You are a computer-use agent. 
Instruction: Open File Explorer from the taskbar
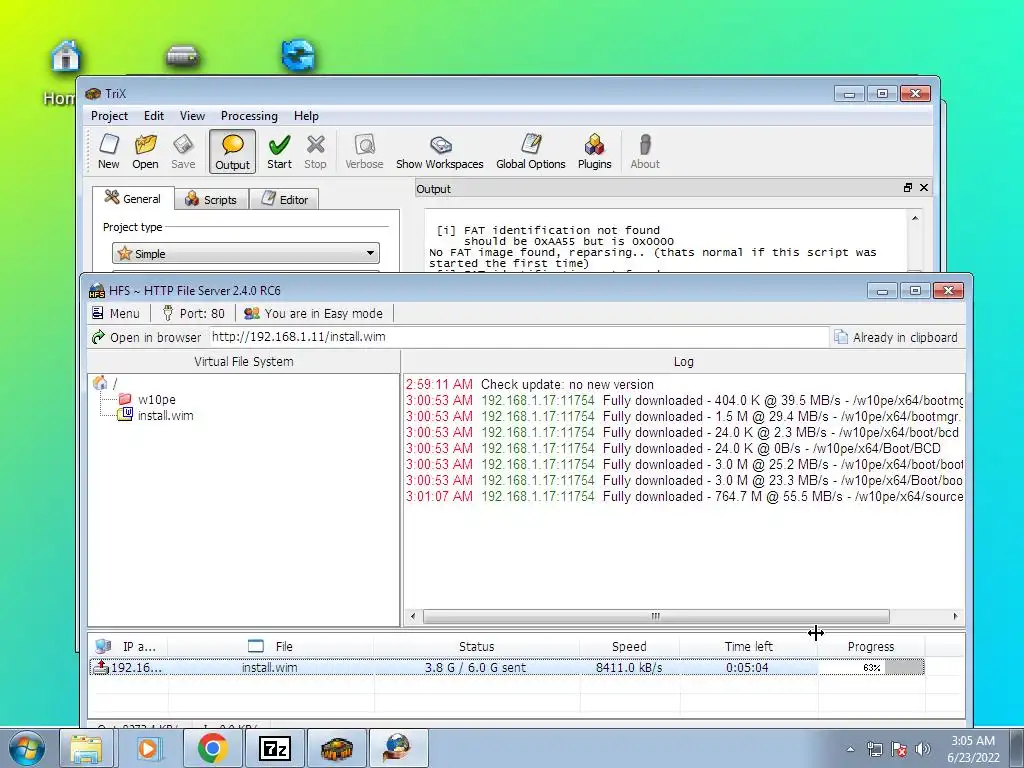coord(86,749)
